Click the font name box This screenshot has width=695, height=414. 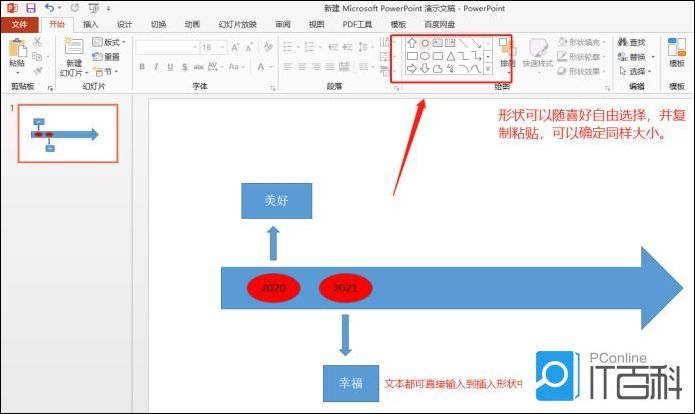click(167, 47)
